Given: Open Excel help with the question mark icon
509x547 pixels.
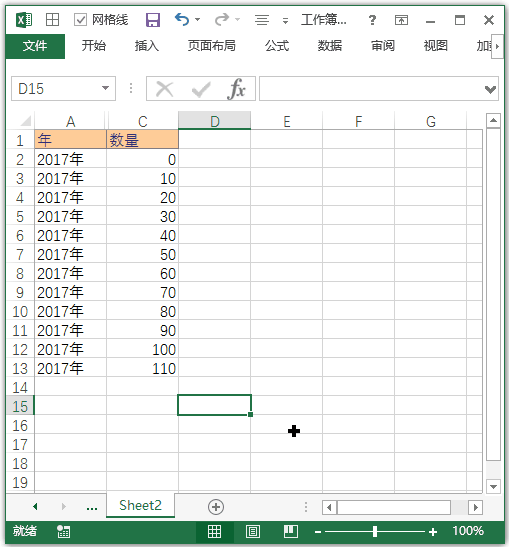Looking at the screenshot, I should click(372, 20).
